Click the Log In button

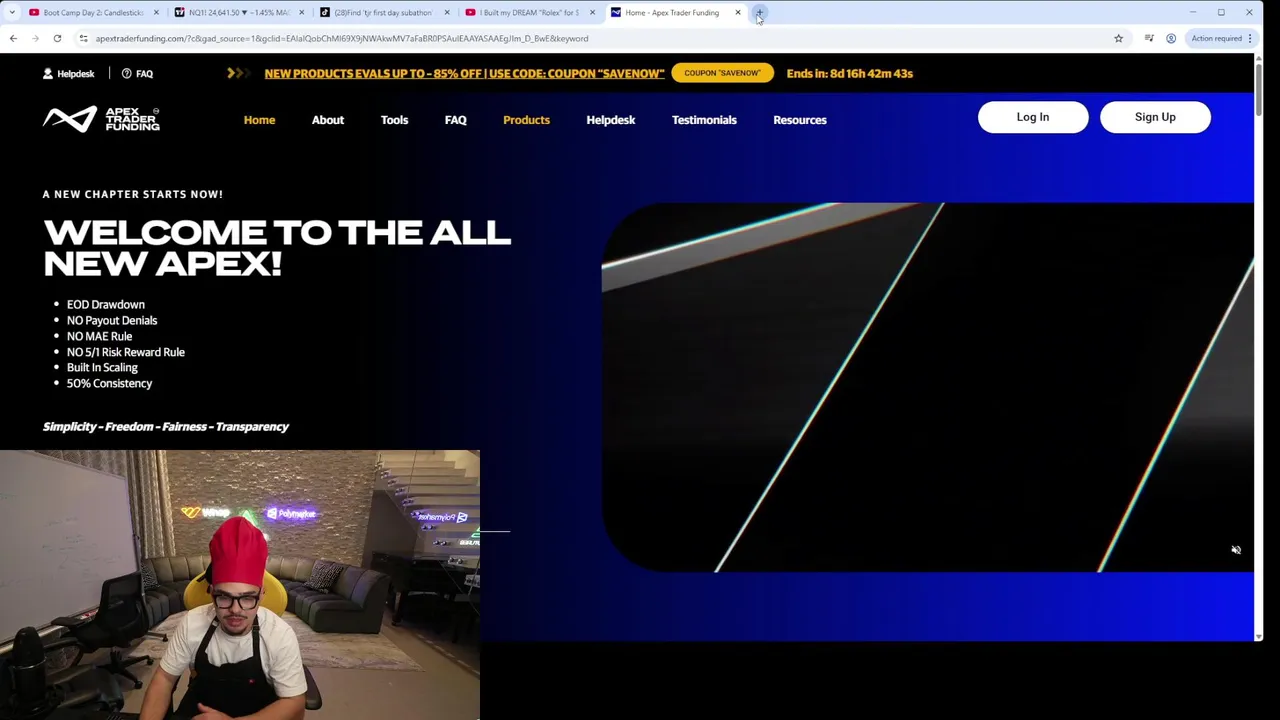tap(1033, 117)
